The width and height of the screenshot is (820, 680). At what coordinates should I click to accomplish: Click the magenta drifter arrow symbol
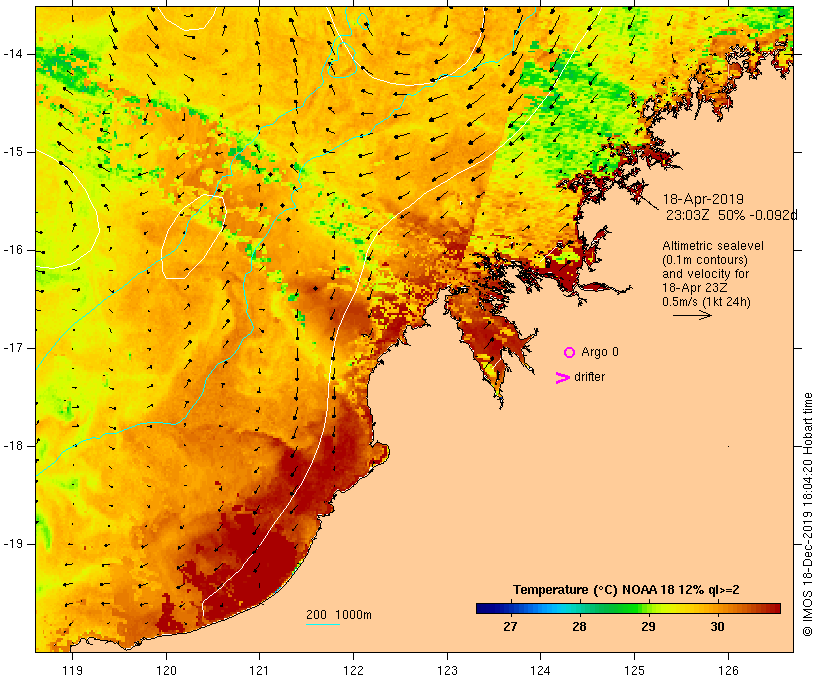(563, 378)
